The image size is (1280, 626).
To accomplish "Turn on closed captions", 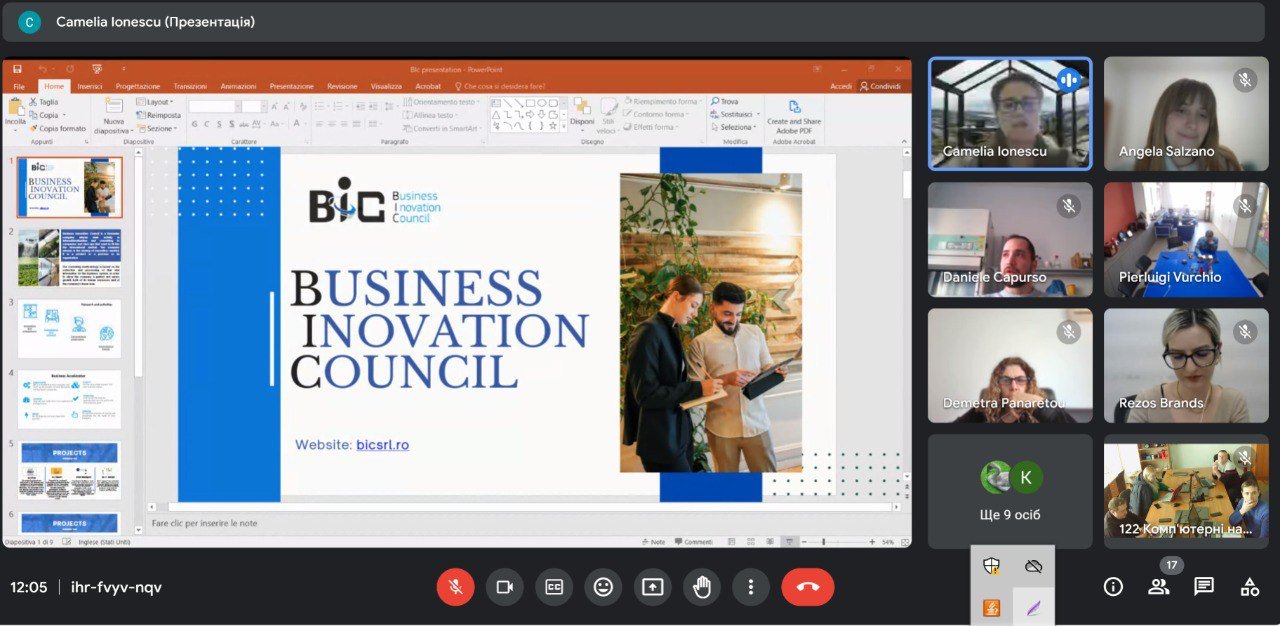I will [554, 587].
